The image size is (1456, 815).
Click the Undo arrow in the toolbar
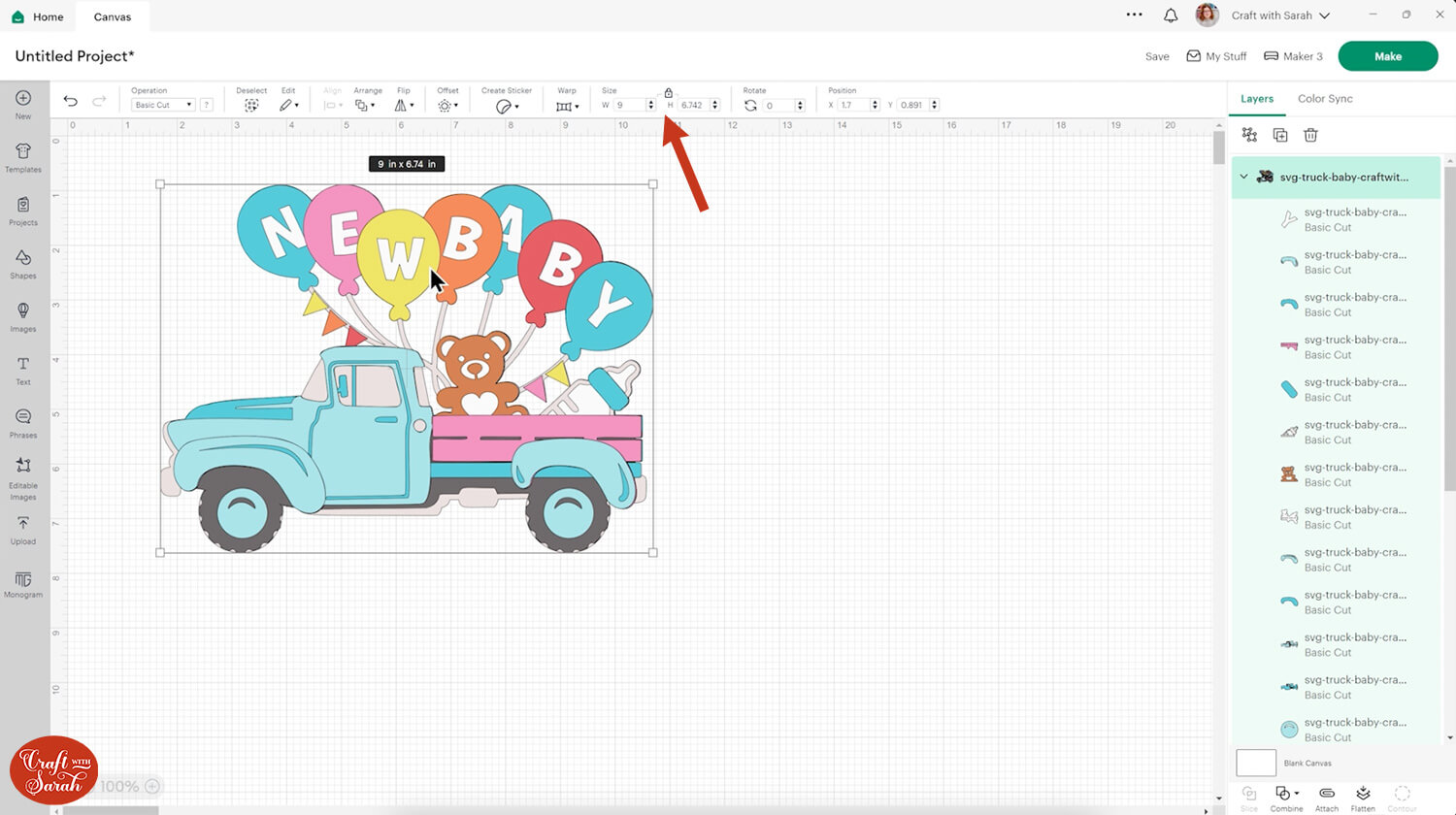pos(70,100)
